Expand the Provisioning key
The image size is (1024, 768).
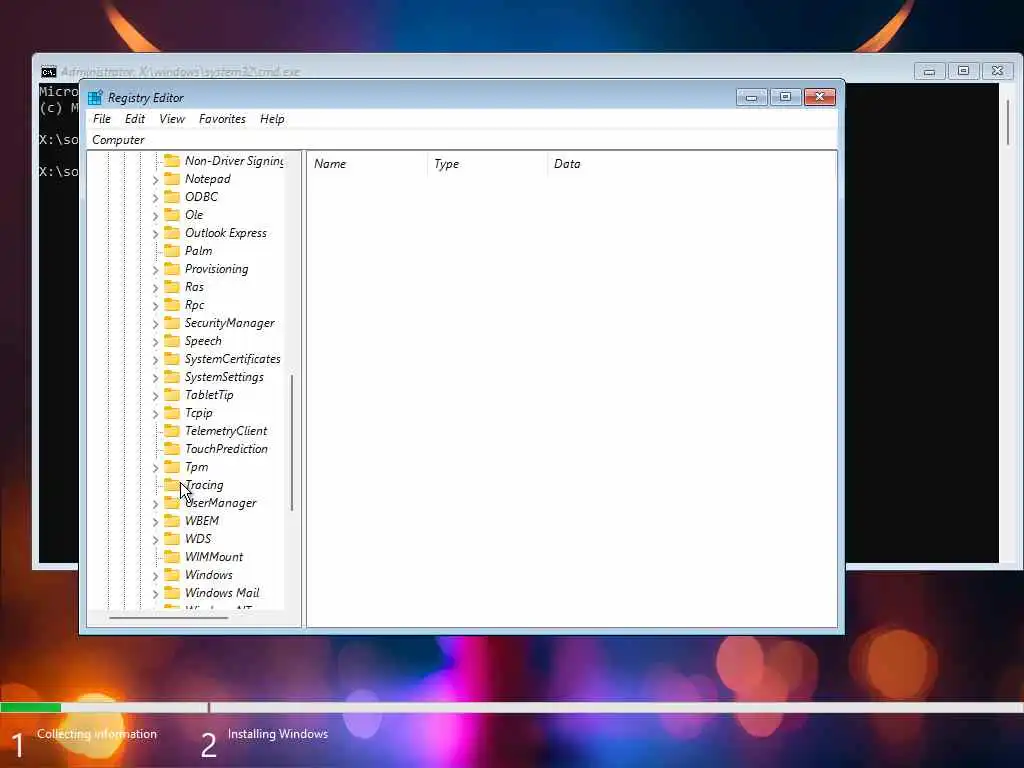pyautogui.click(x=155, y=270)
